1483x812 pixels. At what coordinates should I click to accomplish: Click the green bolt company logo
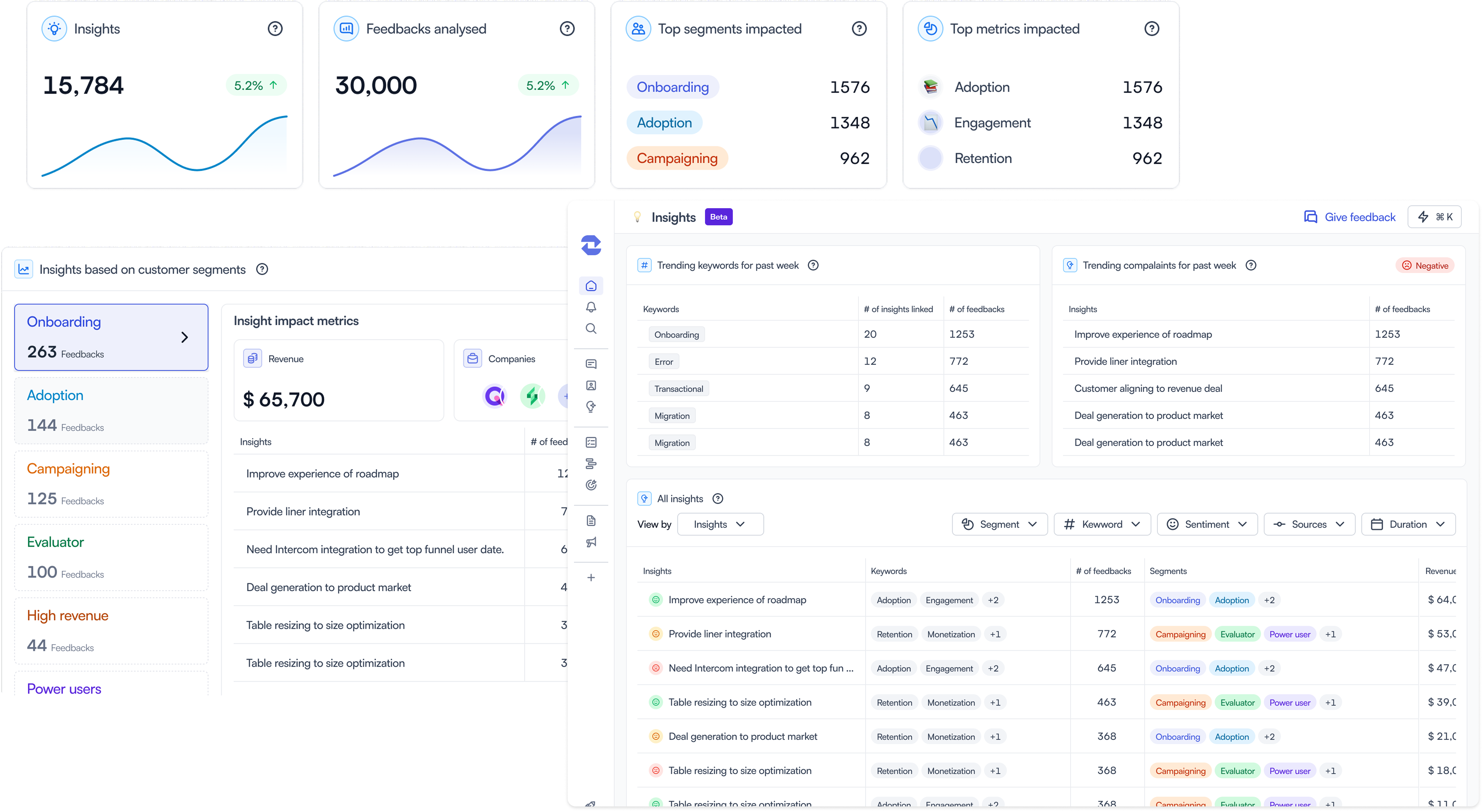click(532, 396)
